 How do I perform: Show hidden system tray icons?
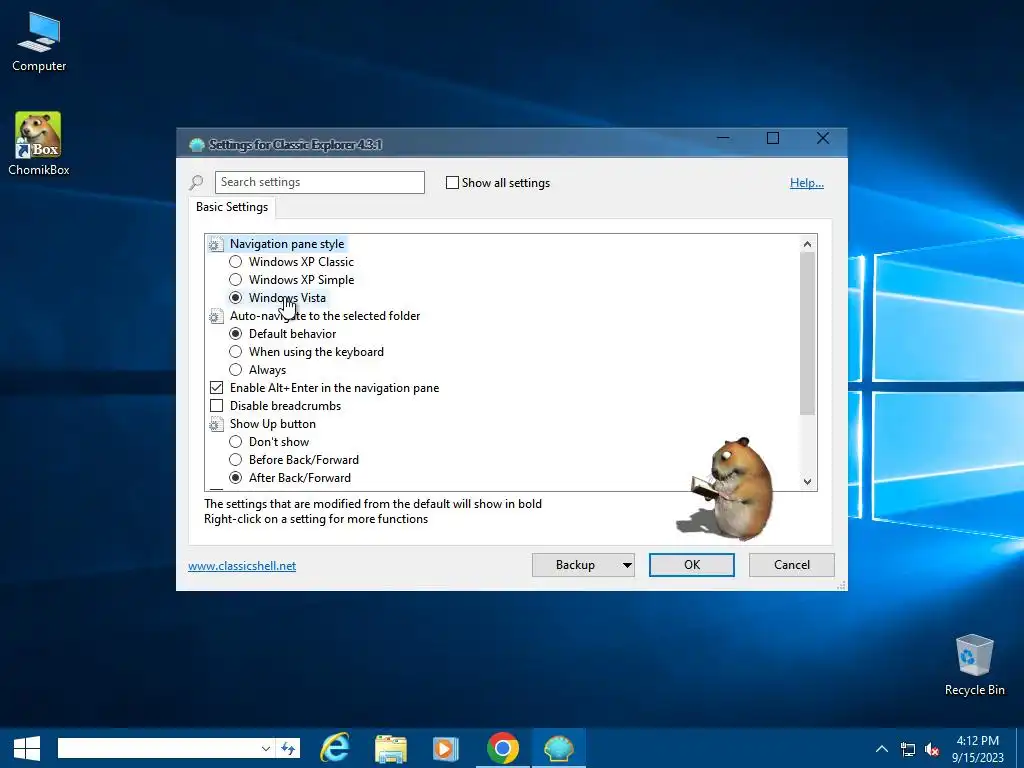882,749
